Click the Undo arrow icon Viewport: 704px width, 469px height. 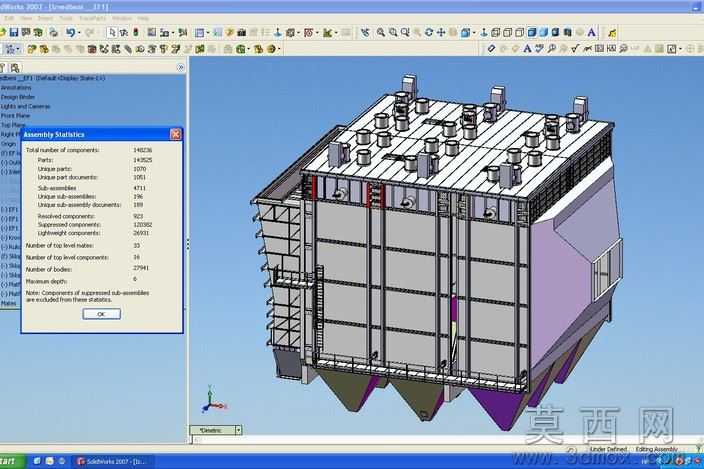pyautogui.click(x=70, y=32)
